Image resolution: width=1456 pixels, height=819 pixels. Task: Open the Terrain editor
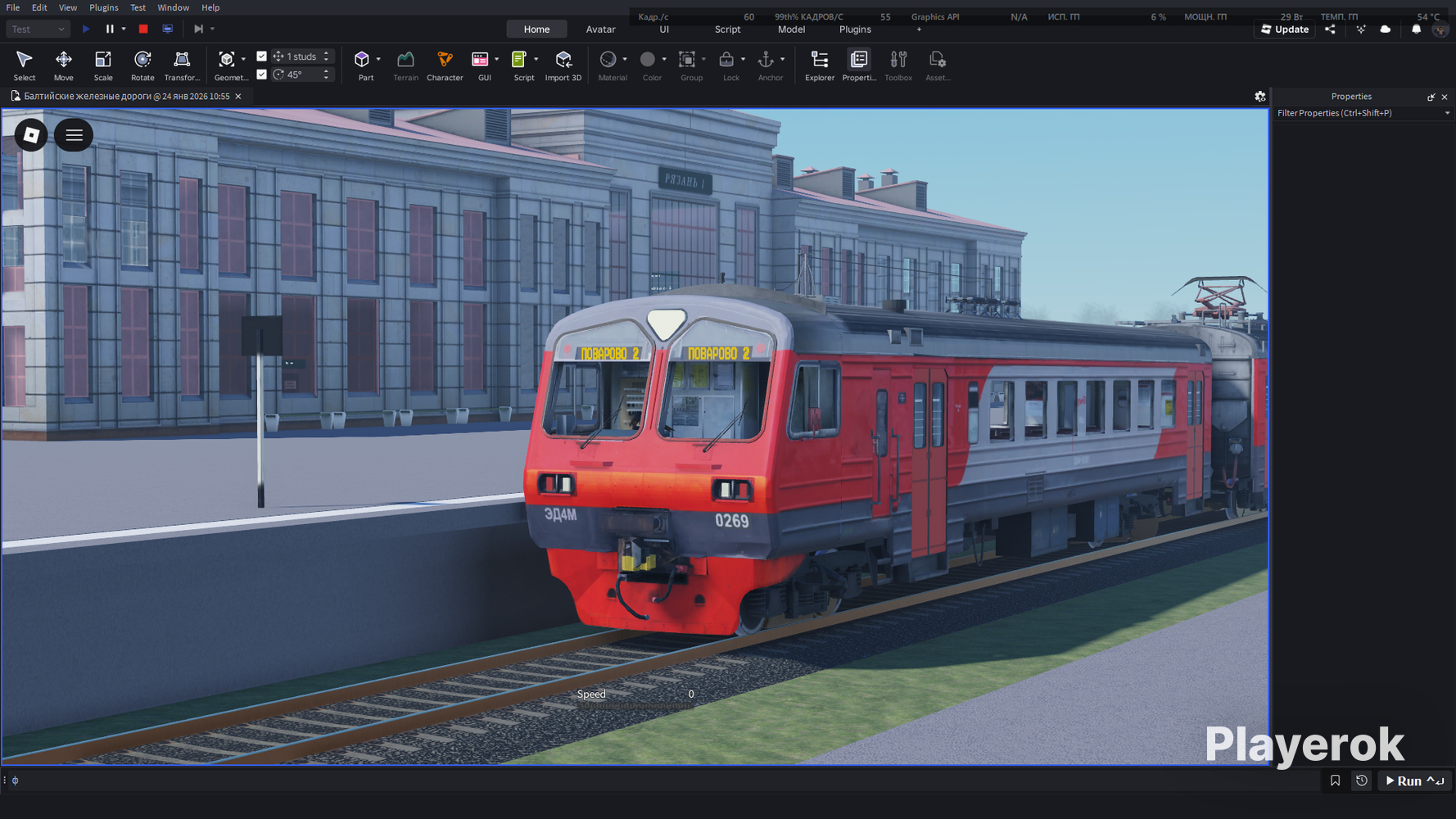point(405,65)
